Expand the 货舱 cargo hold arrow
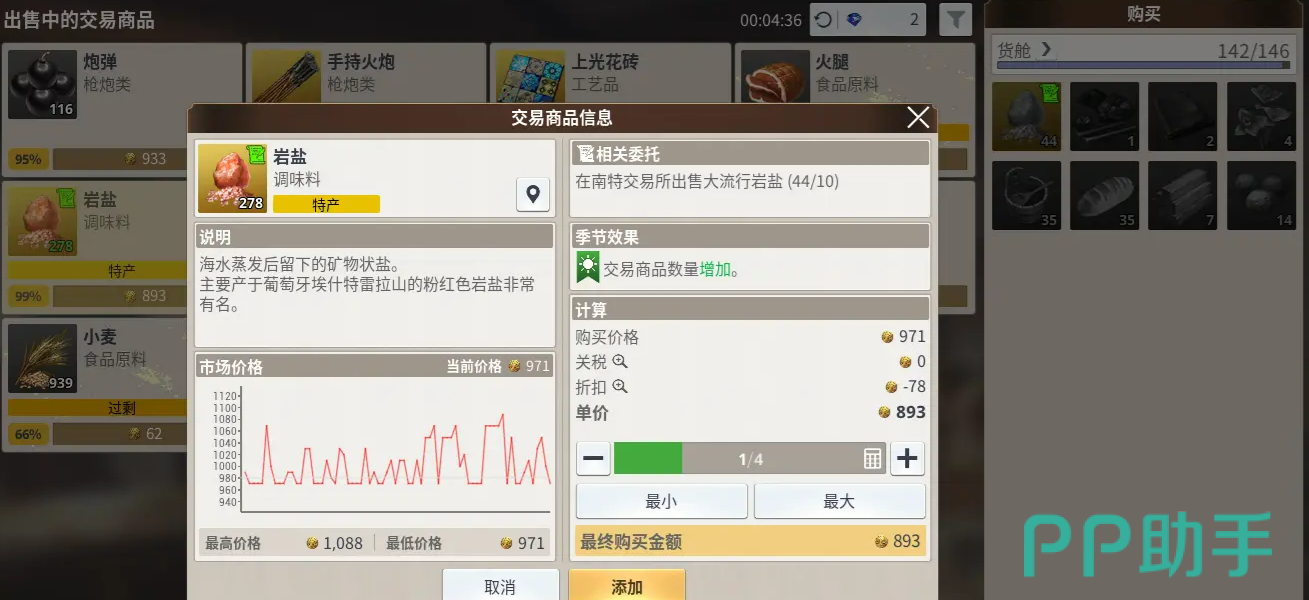Image resolution: width=1309 pixels, height=600 pixels. [1046, 49]
